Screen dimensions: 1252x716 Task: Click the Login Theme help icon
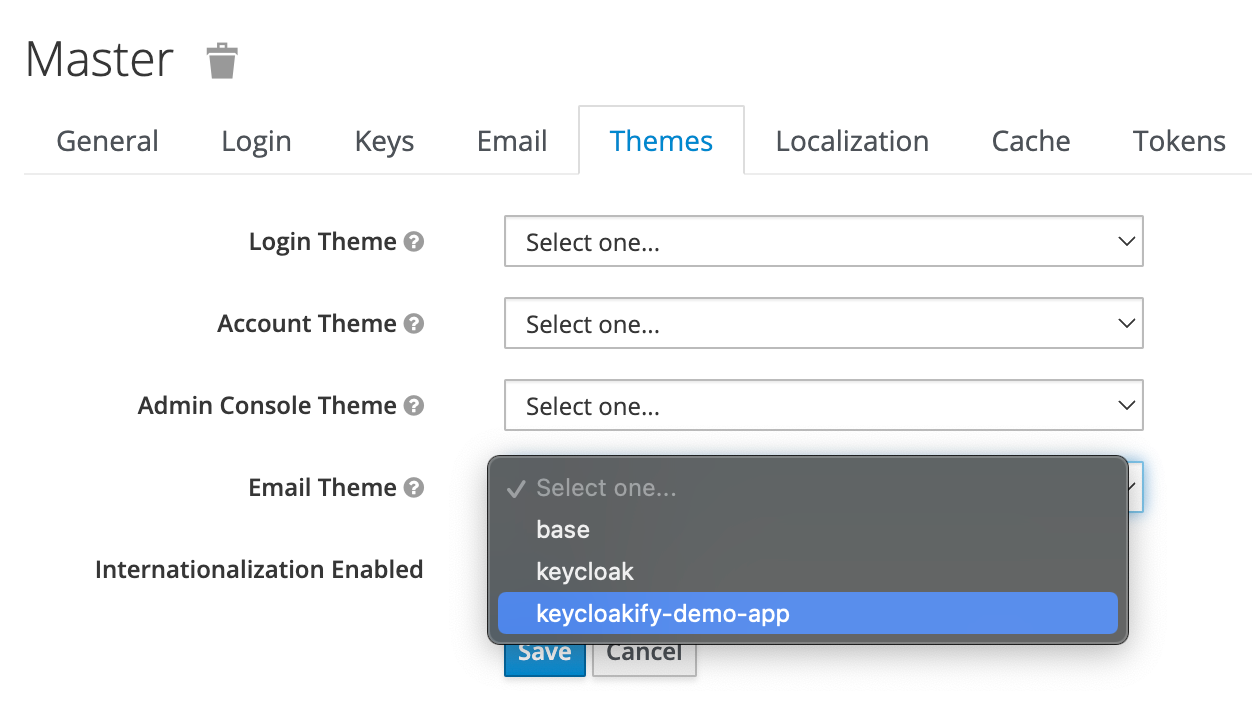pyautogui.click(x=414, y=242)
